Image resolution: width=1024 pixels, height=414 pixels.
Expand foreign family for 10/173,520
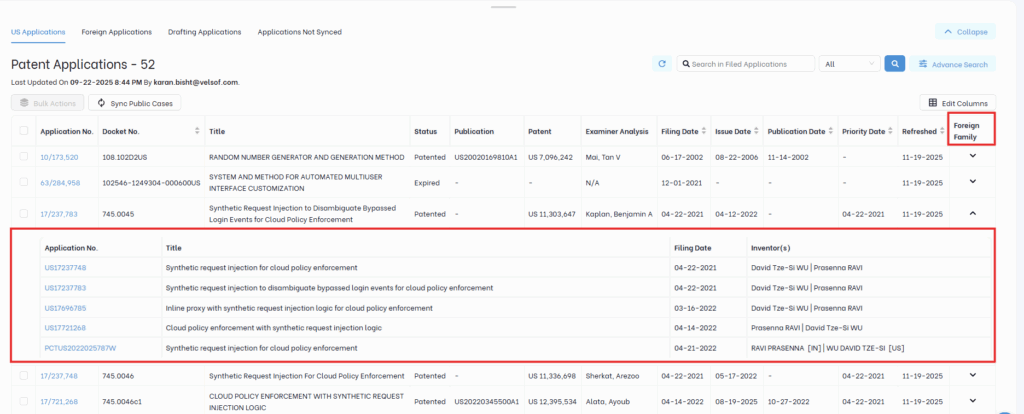tap(971, 157)
